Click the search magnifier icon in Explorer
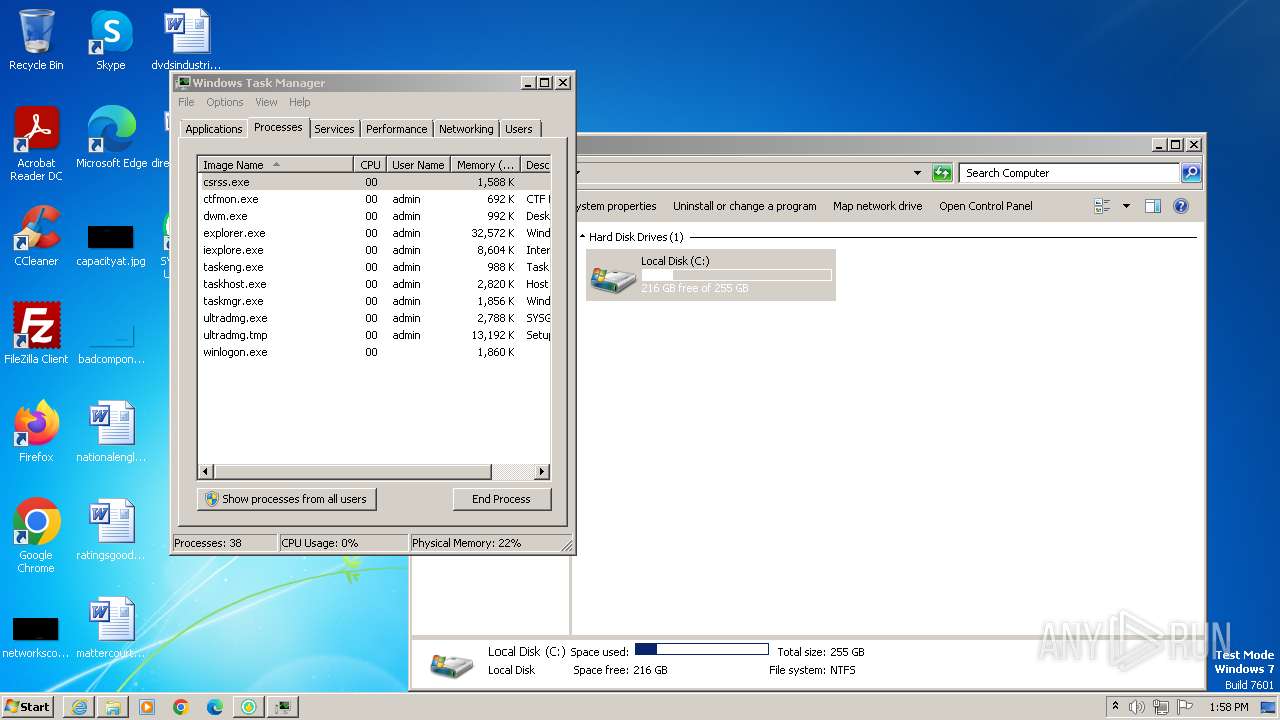Screen dimensions: 1280x720 [1190, 173]
